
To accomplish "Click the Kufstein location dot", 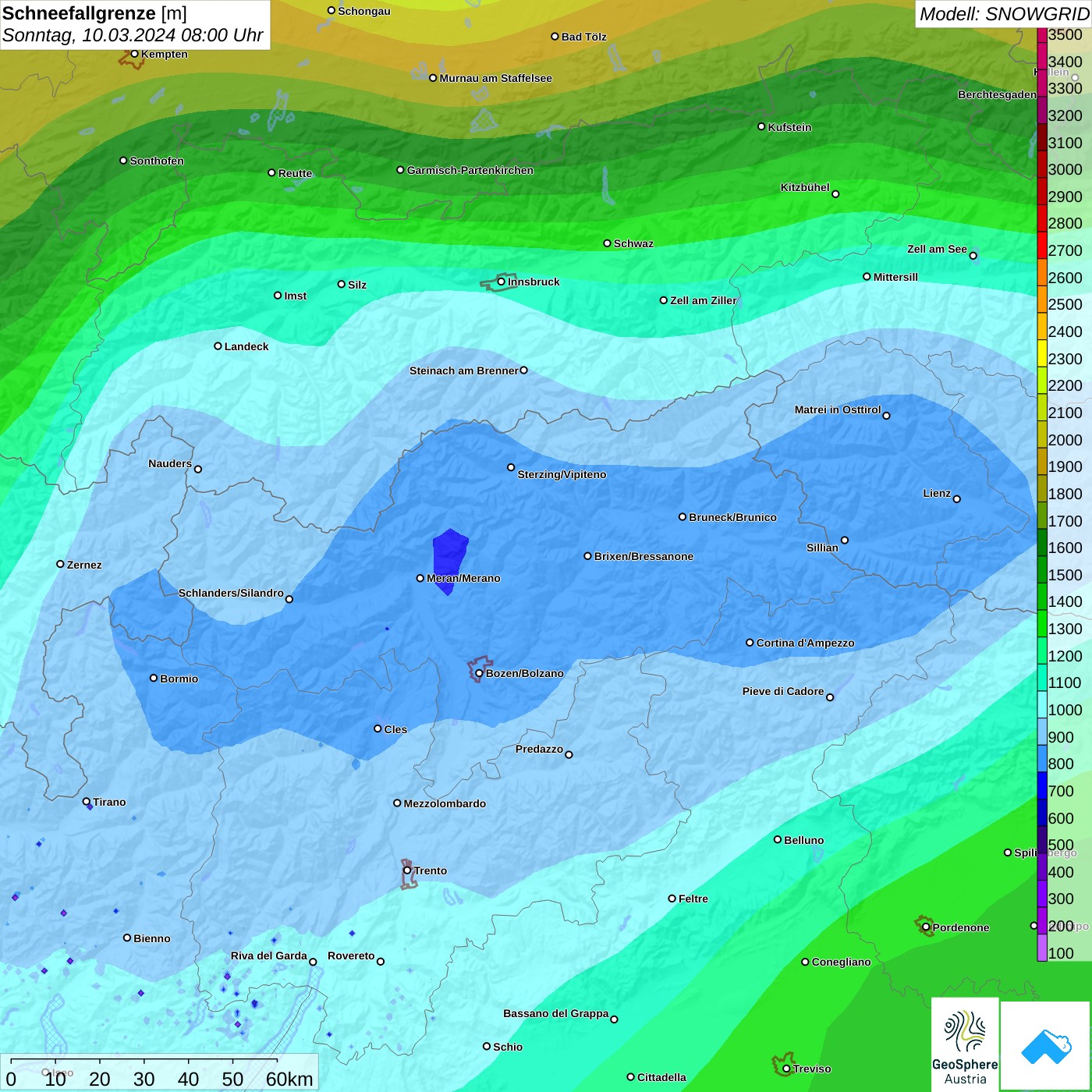I will pyautogui.click(x=762, y=126).
